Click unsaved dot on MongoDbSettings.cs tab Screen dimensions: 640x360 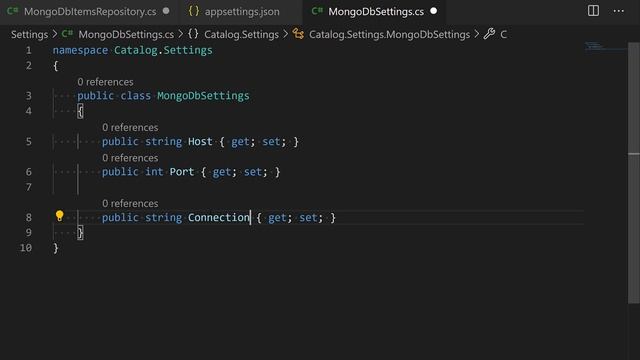click(x=433, y=11)
